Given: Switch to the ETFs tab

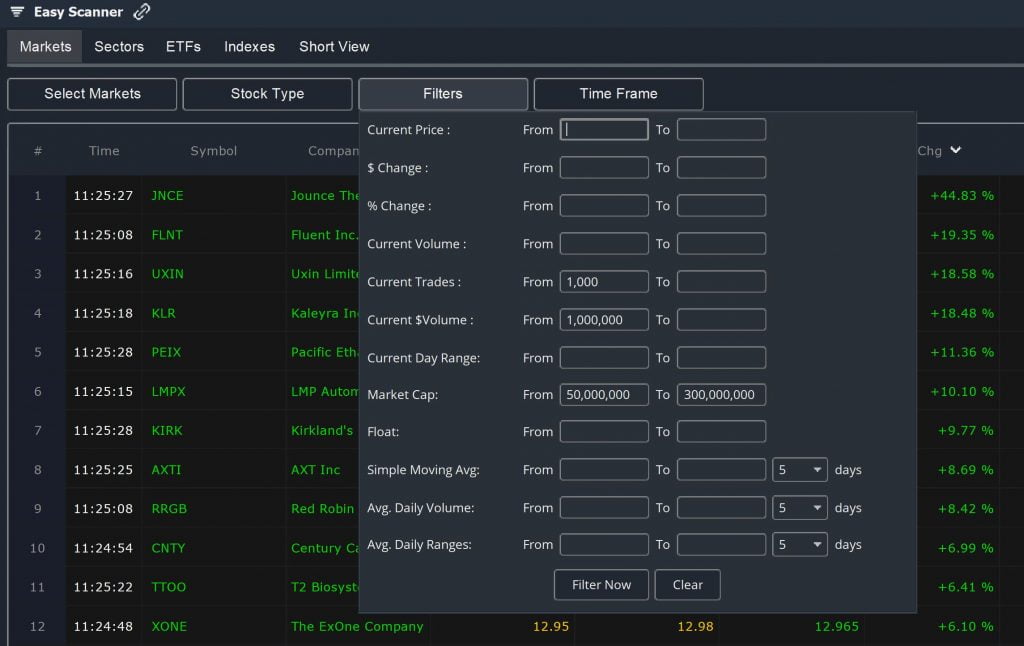Looking at the screenshot, I should pyautogui.click(x=183, y=47).
